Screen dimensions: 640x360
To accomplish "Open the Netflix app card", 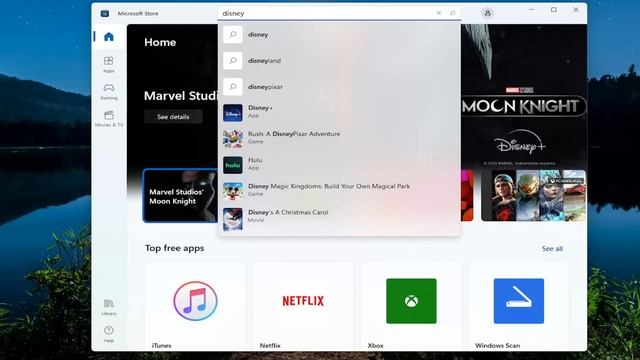I will [303, 306].
